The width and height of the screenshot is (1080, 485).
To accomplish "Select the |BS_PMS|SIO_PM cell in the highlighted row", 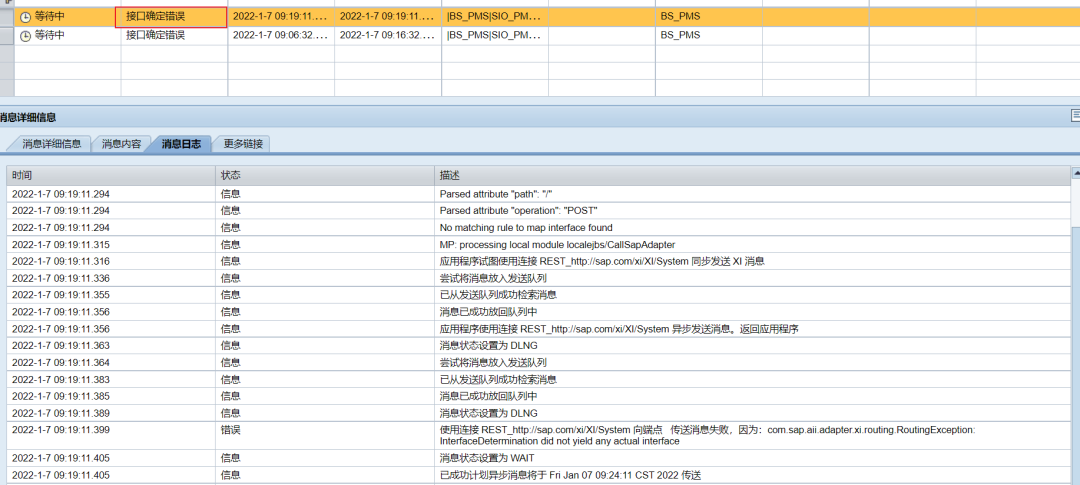I will click(495, 17).
